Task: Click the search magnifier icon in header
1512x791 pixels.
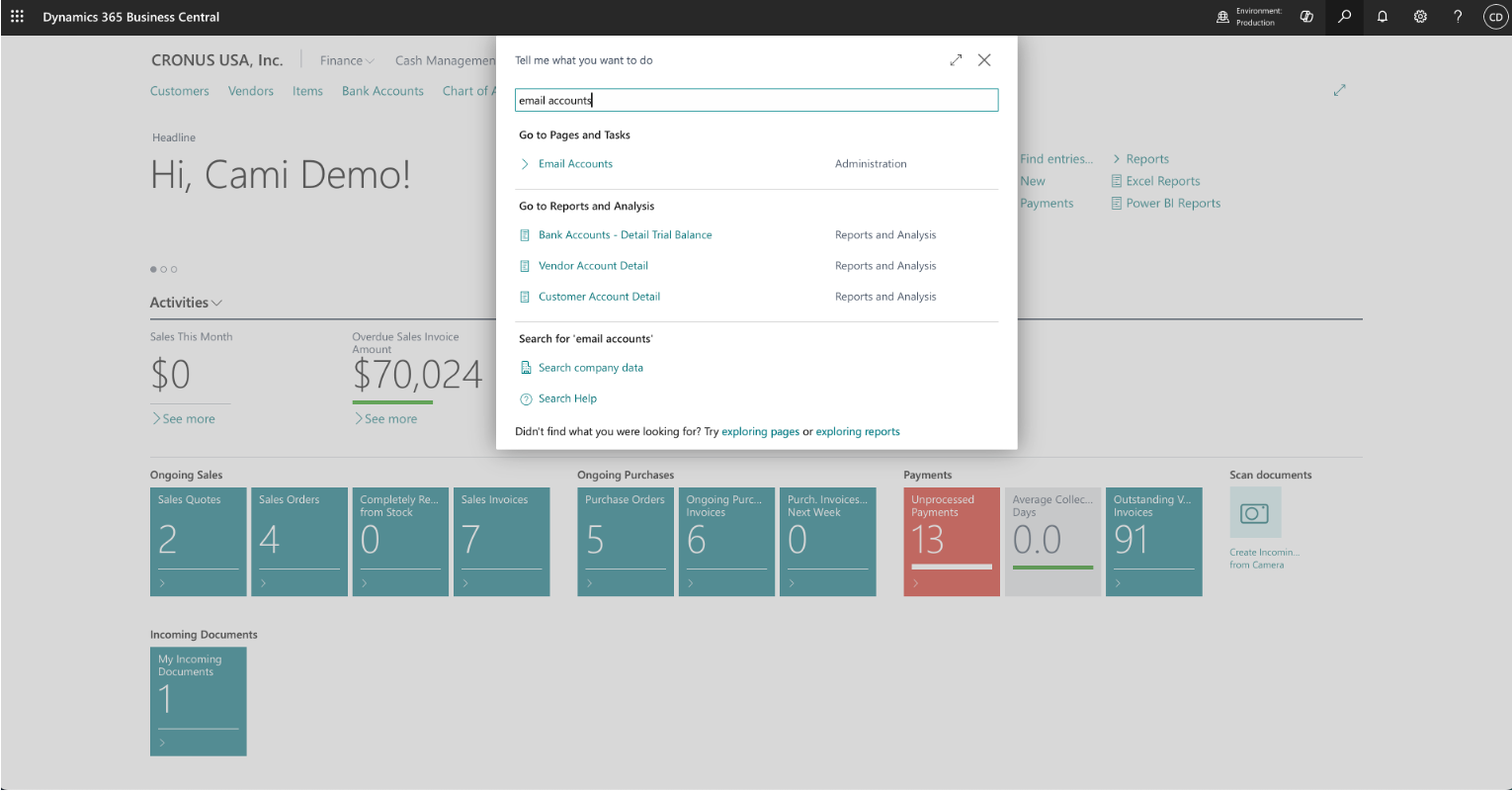Action: [x=1344, y=17]
